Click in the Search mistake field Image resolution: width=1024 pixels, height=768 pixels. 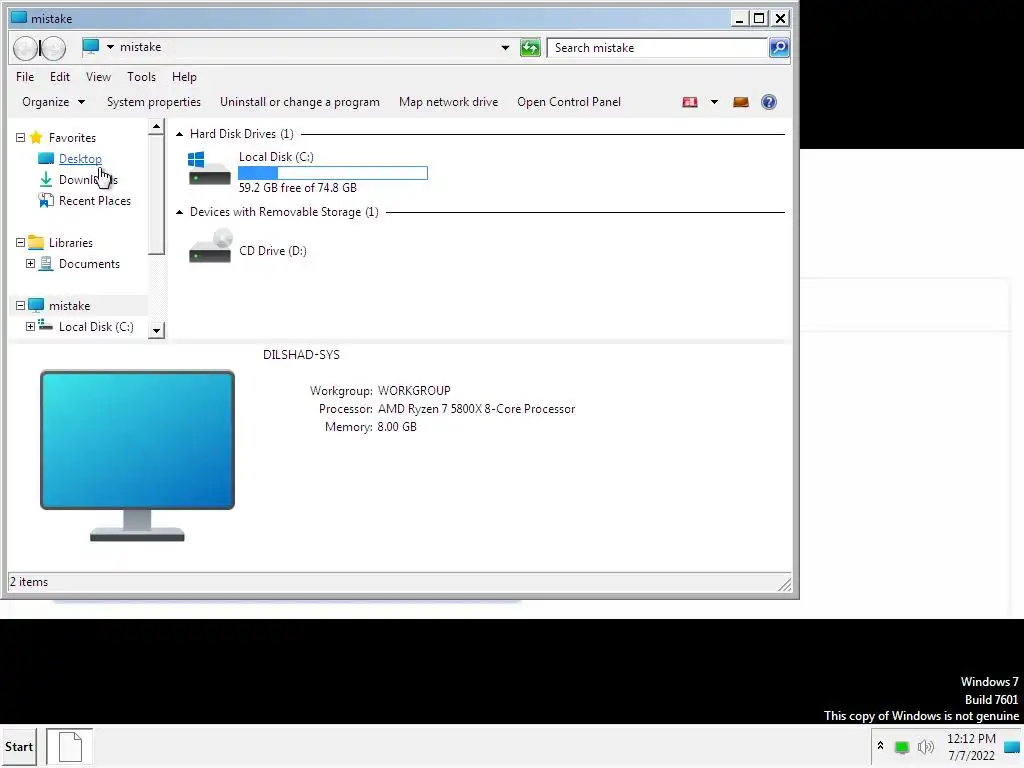657,48
